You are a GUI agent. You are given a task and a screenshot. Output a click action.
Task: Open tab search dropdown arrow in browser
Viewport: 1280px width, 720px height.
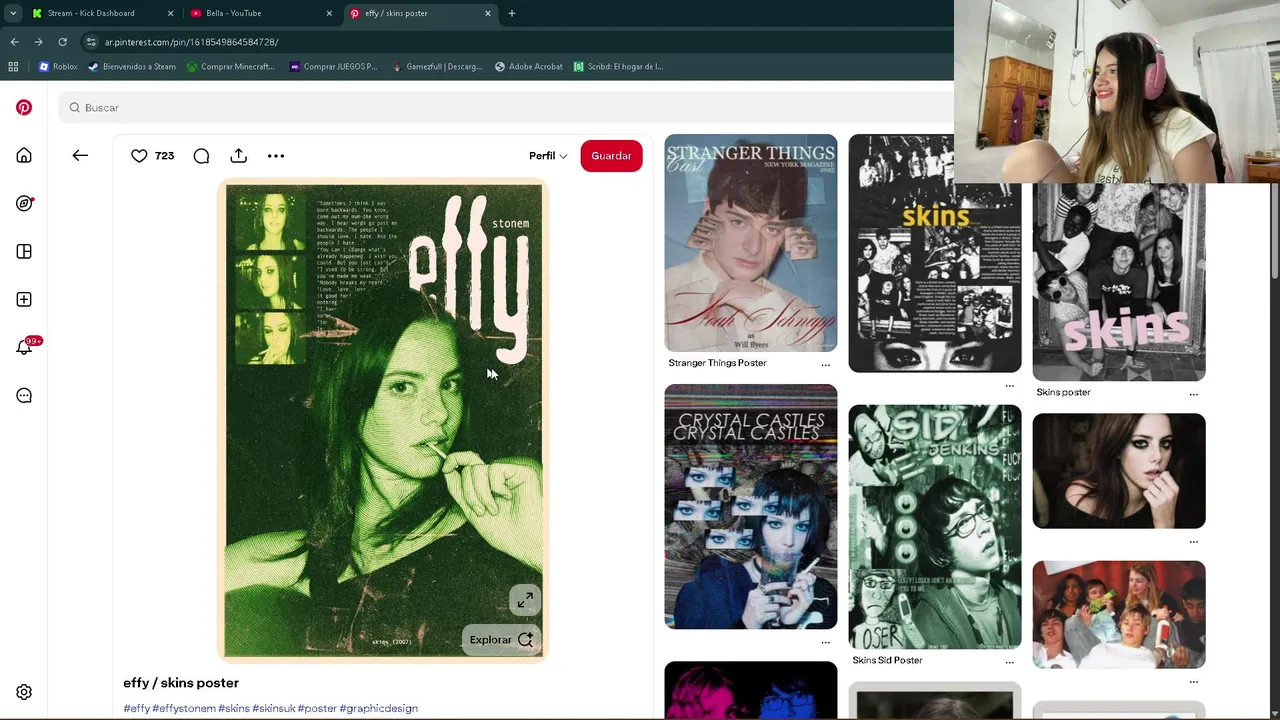point(12,13)
